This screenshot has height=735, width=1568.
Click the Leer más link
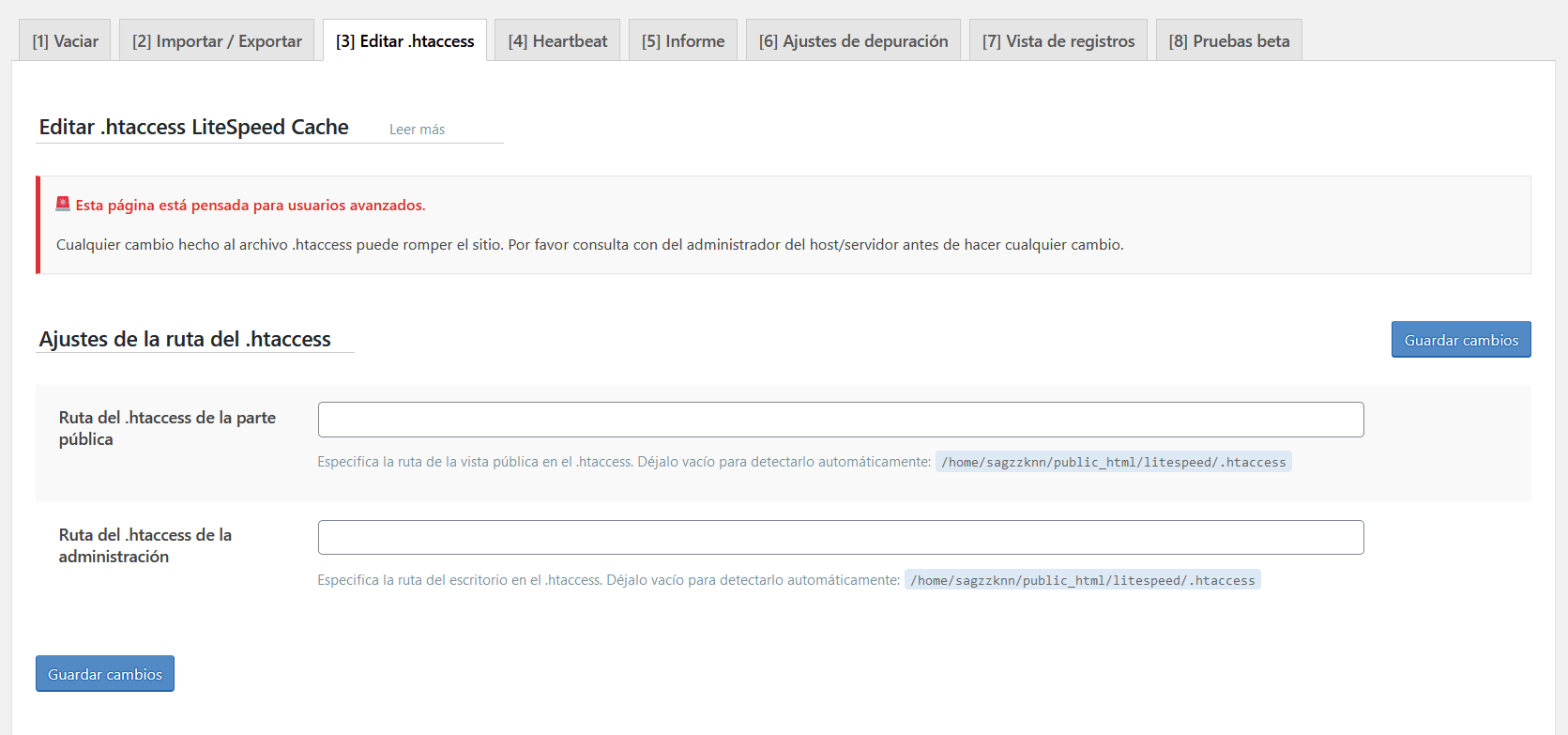point(417,130)
